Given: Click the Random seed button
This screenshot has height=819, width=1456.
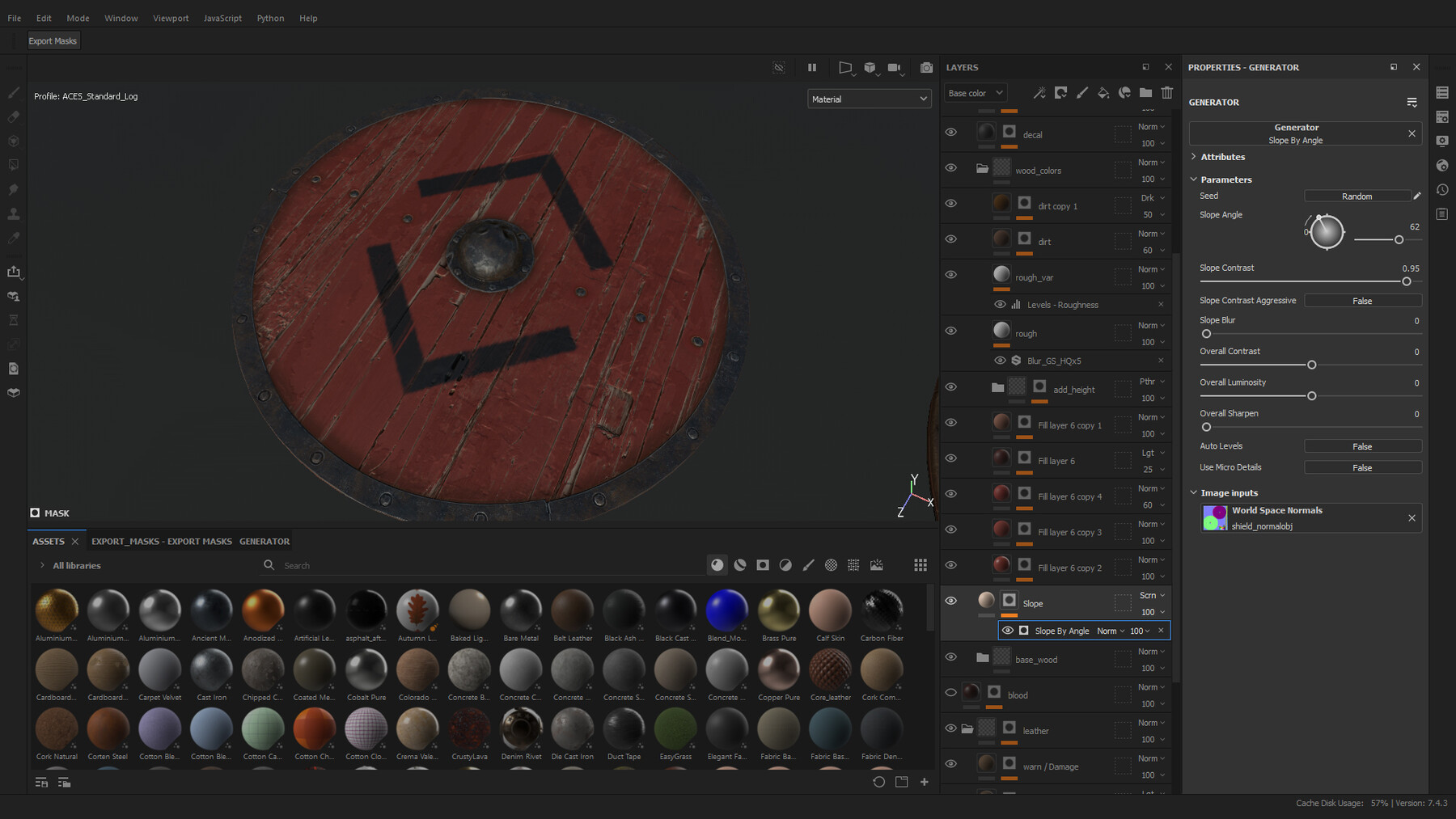Looking at the screenshot, I should pyautogui.click(x=1357, y=196).
